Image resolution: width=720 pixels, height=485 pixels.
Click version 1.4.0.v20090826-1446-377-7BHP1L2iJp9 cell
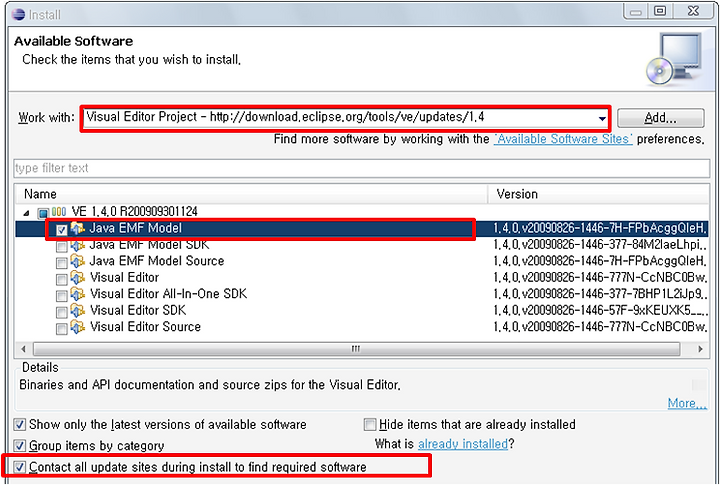(601, 294)
